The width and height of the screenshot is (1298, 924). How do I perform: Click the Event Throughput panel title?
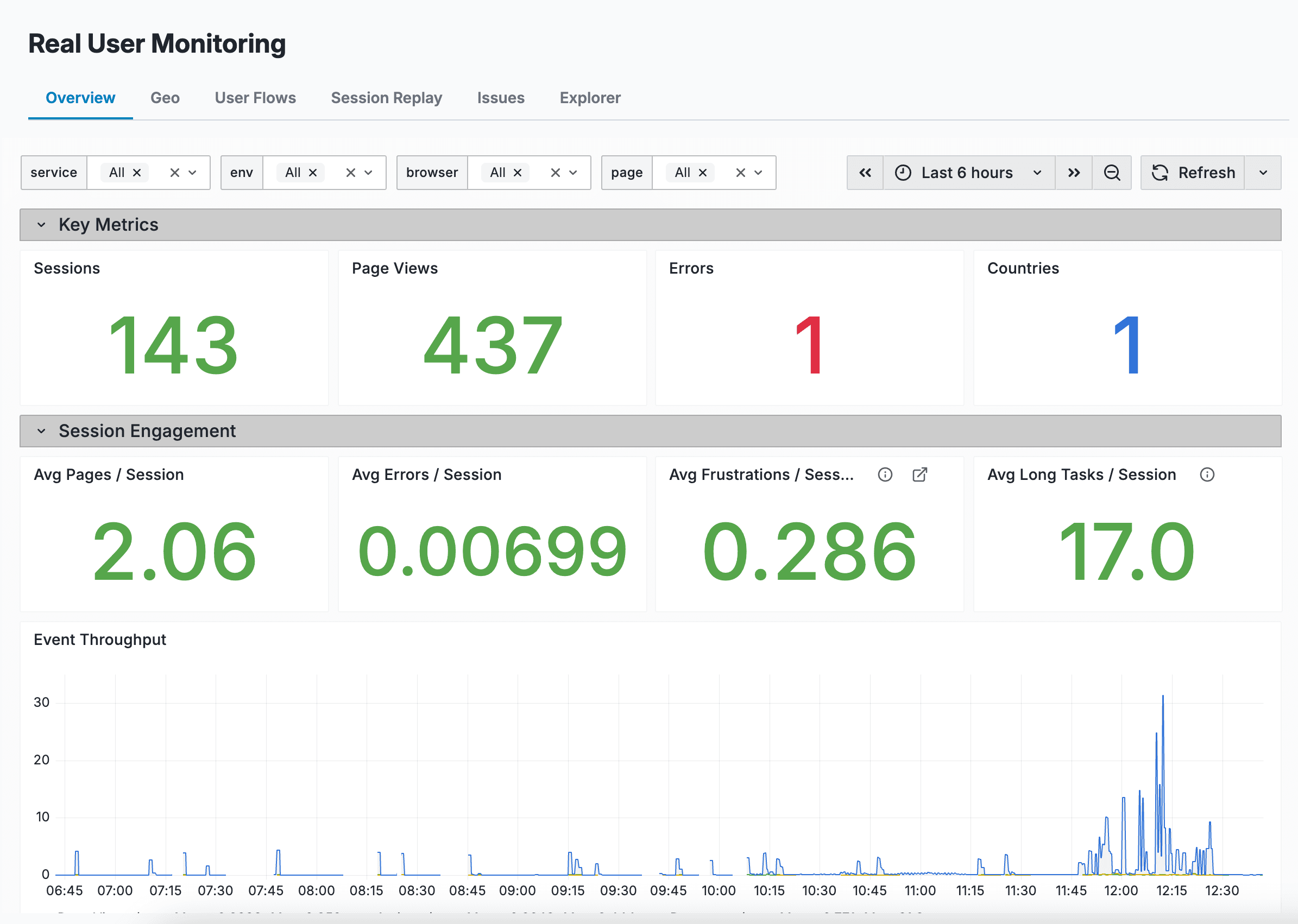pyautogui.click(x=99, y=640)
